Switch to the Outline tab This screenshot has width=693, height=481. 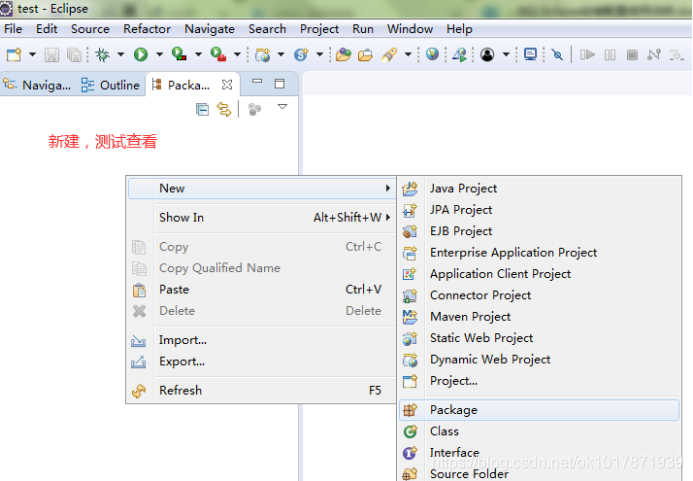[x=110, y=85]
